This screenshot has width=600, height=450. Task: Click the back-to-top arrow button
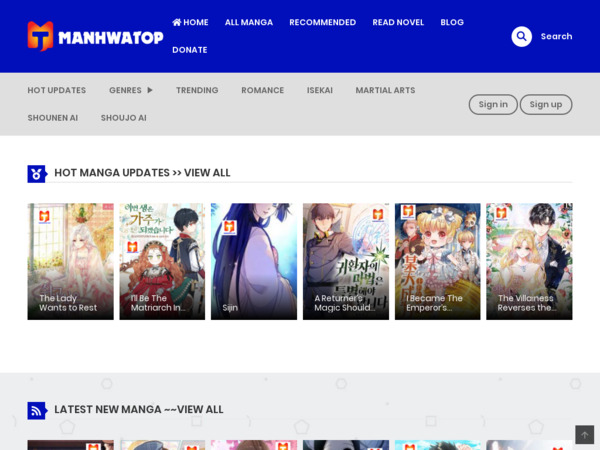584,435
